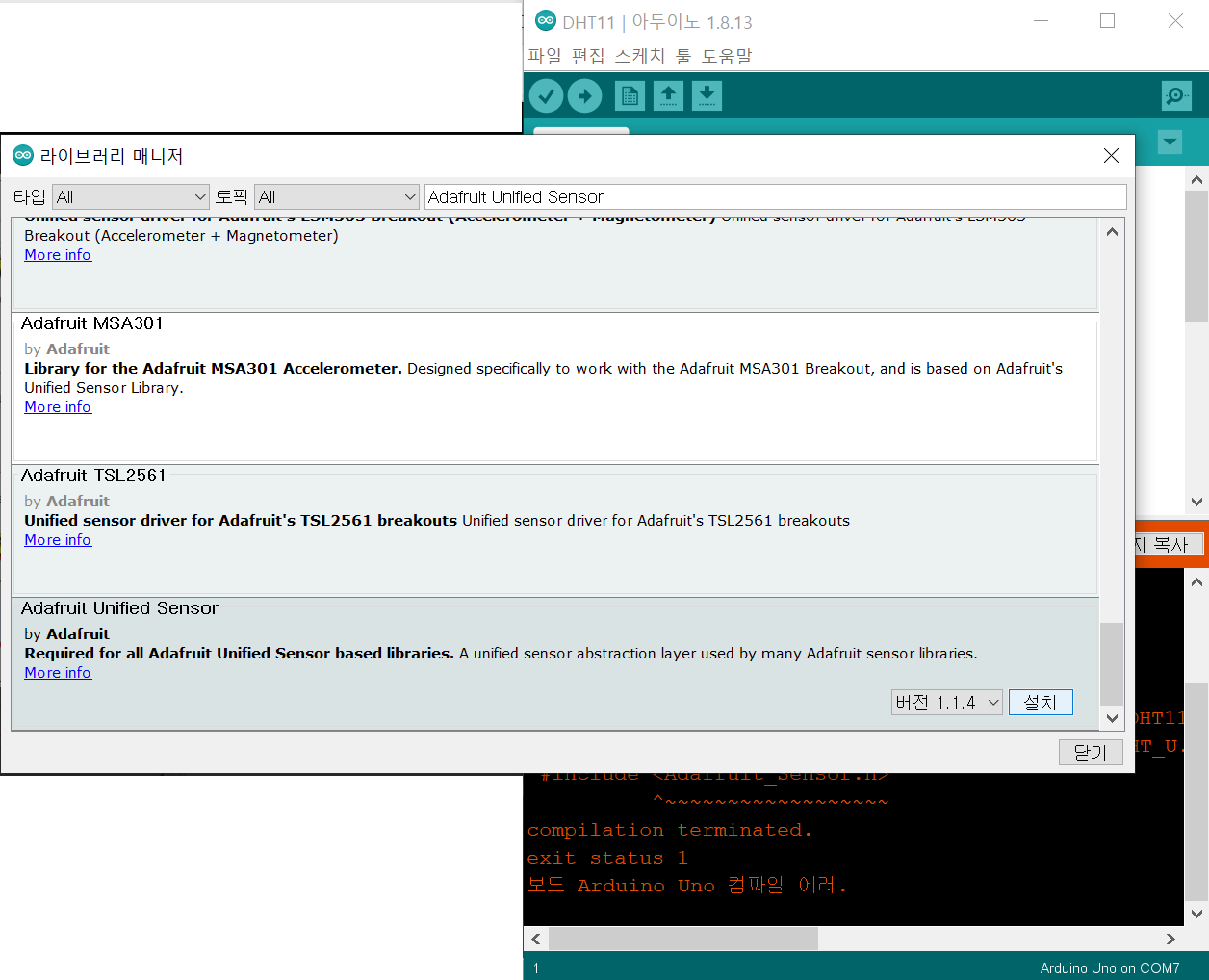The height and width of the screenshot is (980, 1209).
Task: Click the library list scrollbar thumb
Action: click(x=1112, y=664)
